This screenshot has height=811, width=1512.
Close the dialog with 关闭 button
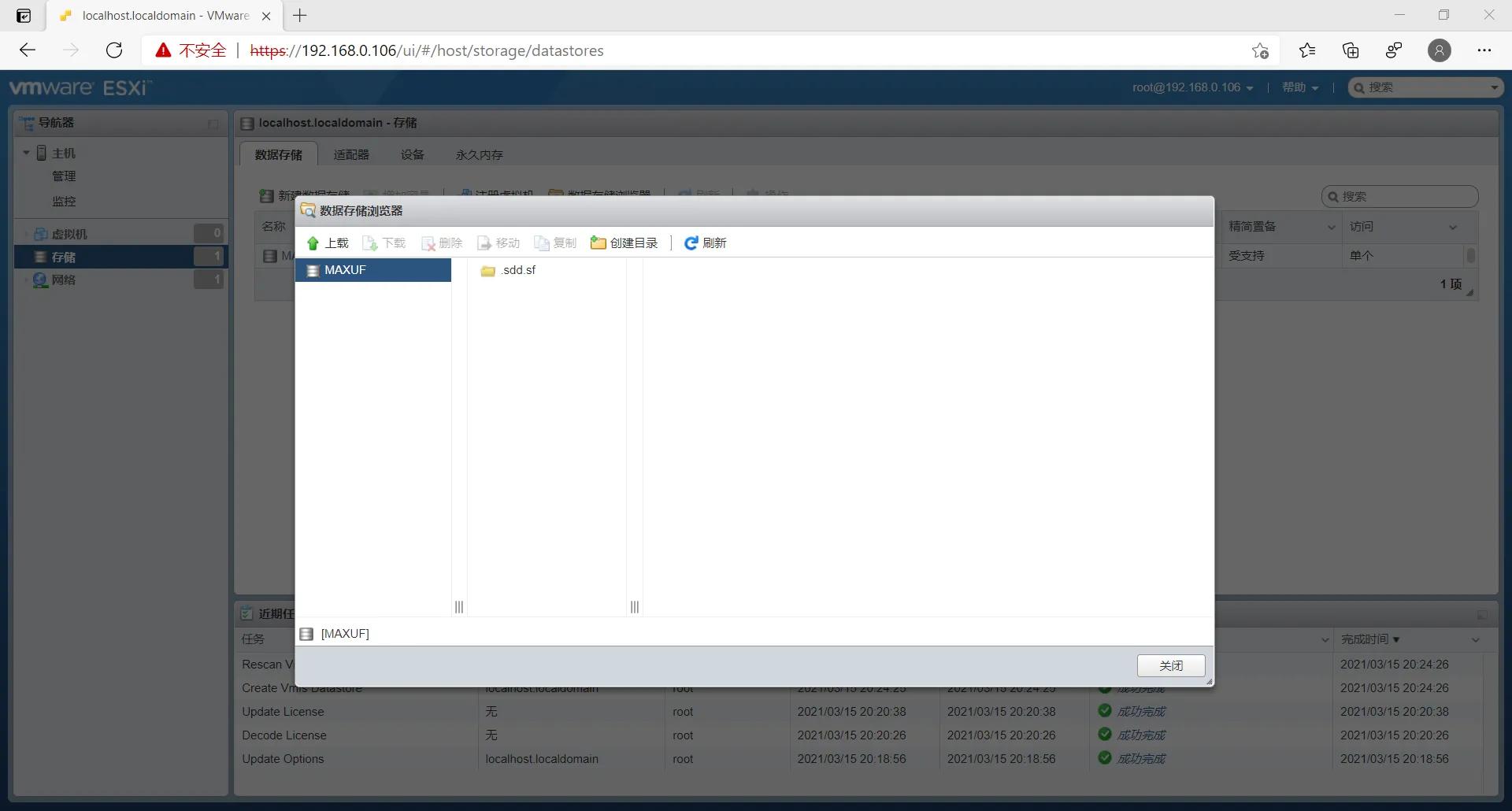coord(1170,665)
